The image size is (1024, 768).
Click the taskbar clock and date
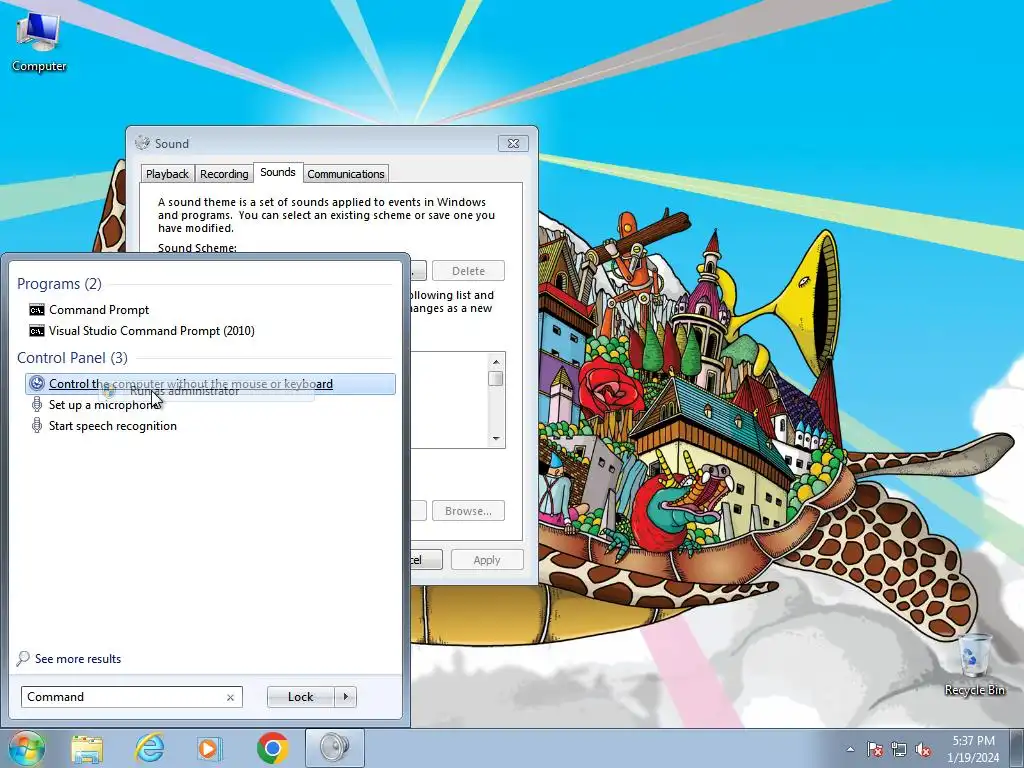coord(973,749)
